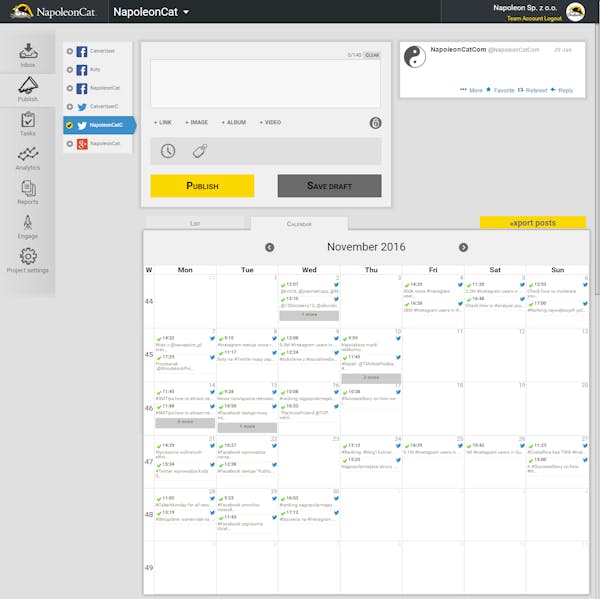
Task: Click the Team Account Logout link
Action: 534,18
